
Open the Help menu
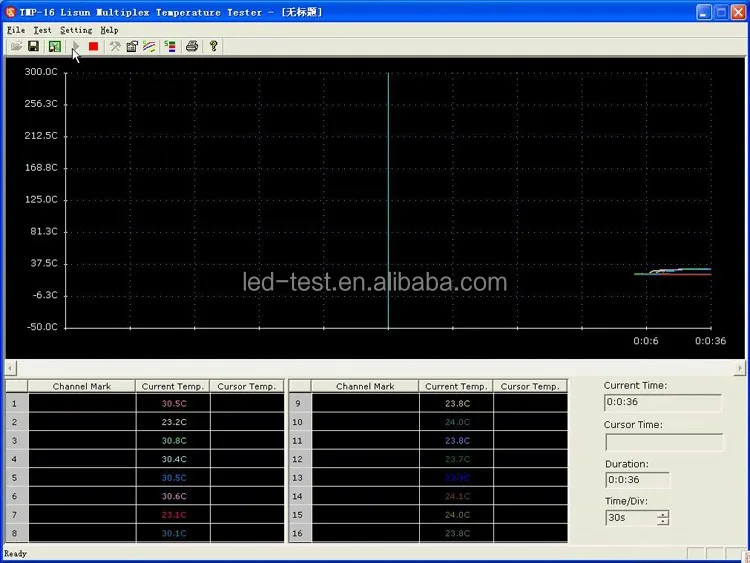pyautogui.click(x=109, y=30)
